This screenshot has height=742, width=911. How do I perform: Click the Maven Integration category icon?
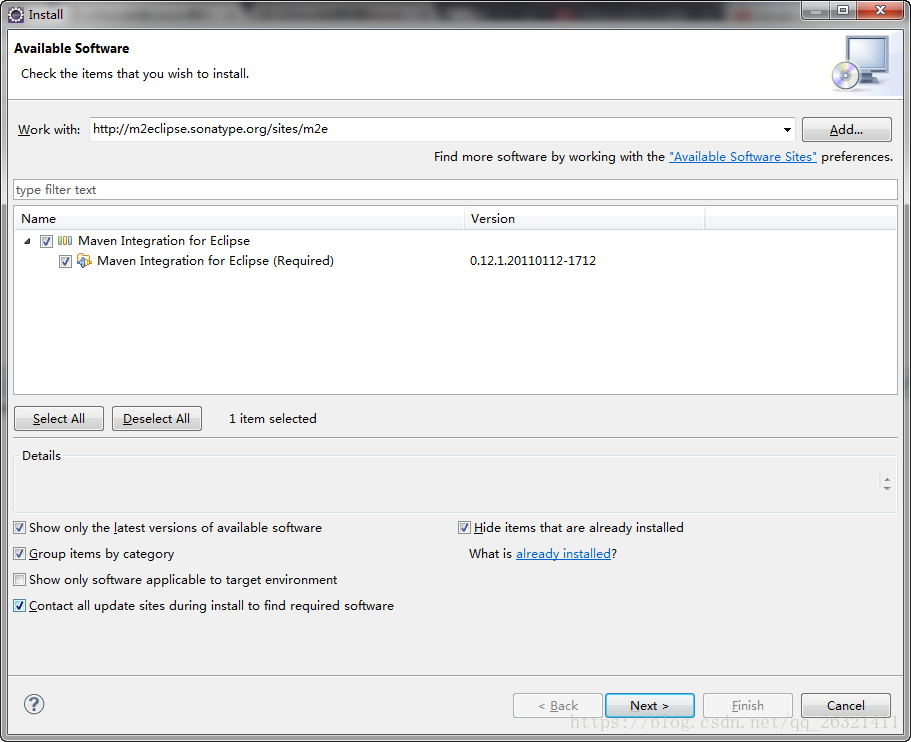click(65, 241)
